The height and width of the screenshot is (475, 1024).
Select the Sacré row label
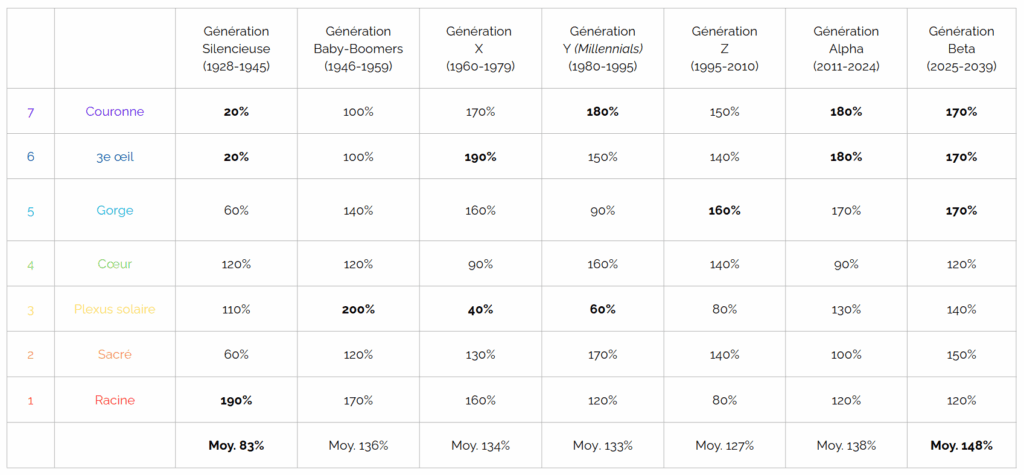click(x=115, y=355)
